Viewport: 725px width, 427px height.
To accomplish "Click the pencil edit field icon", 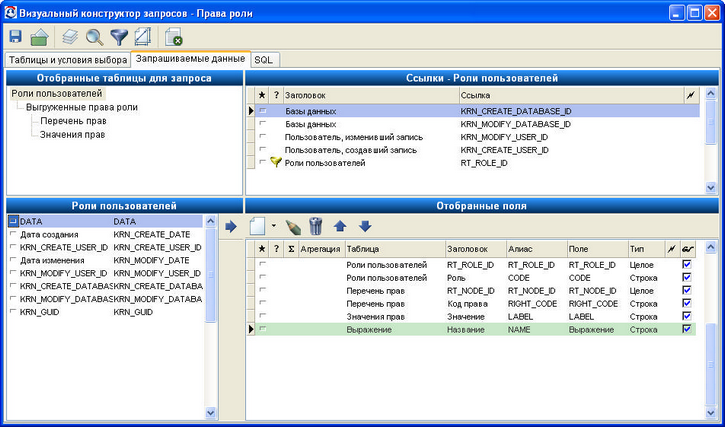I will [293, 226].
